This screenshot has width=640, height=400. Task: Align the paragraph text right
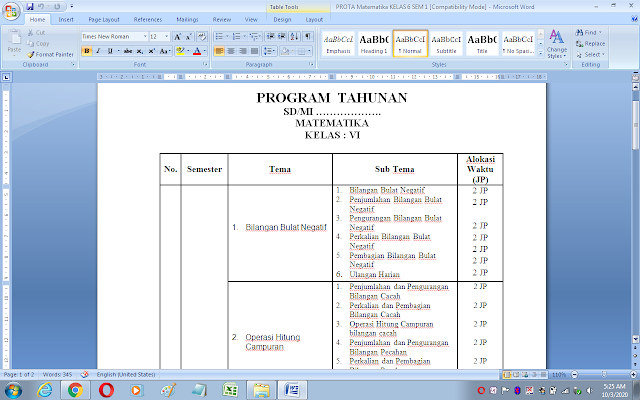[242, 51]
